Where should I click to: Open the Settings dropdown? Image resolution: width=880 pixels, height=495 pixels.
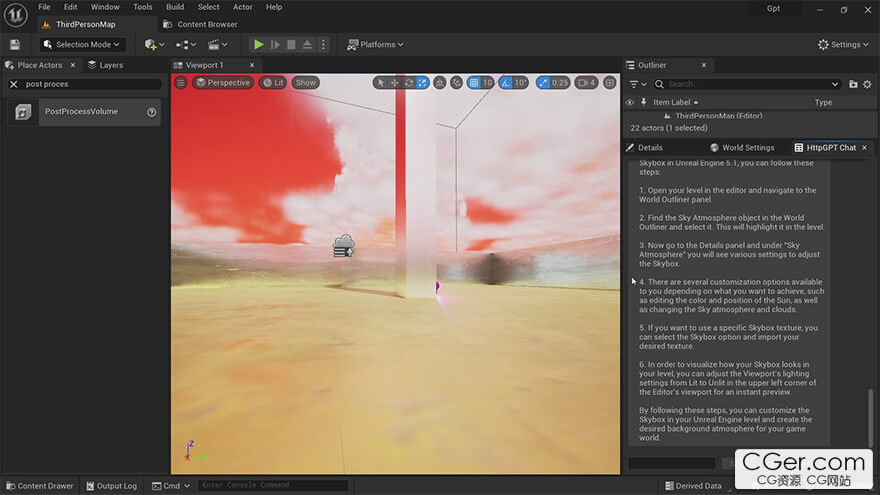click(843, 44)
